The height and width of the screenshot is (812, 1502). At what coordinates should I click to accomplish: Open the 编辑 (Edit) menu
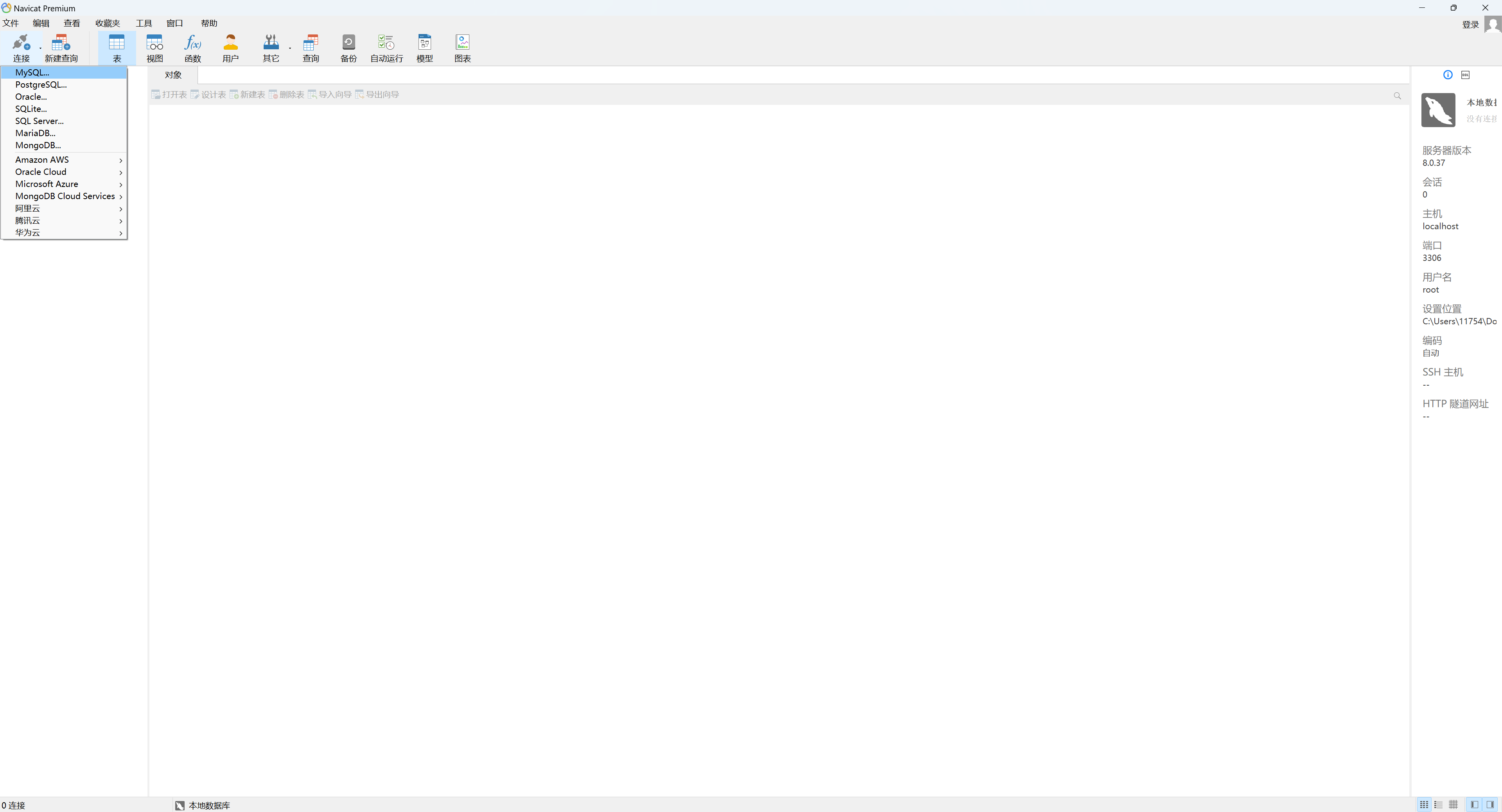[x=41, y=23]
